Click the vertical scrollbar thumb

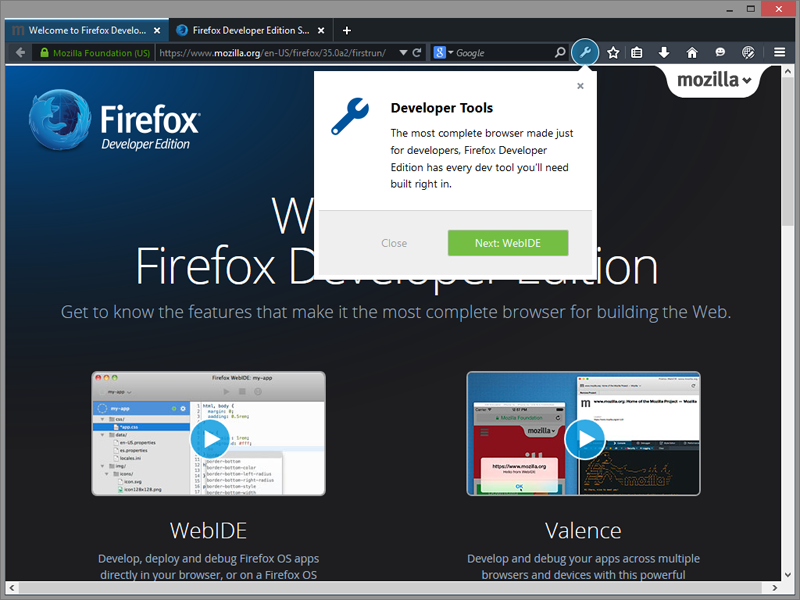[x=788, y=152]
